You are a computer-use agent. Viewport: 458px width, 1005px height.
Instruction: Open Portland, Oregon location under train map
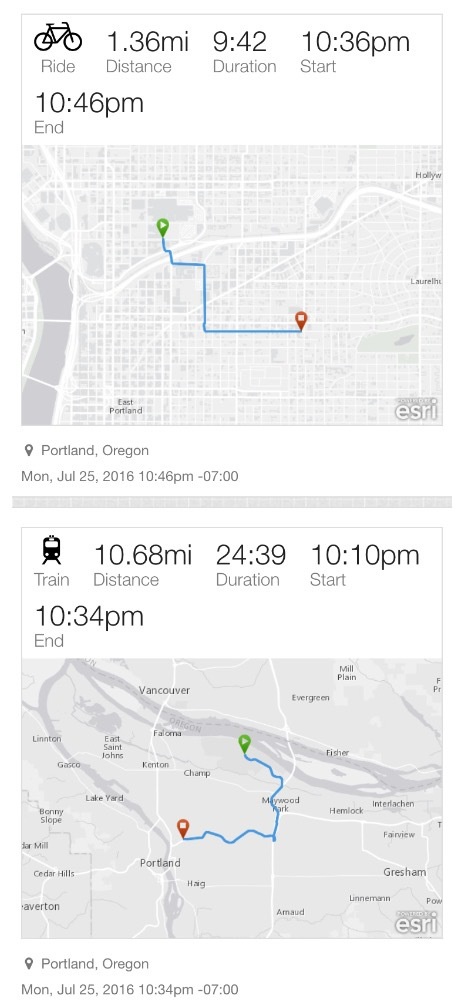95,963
